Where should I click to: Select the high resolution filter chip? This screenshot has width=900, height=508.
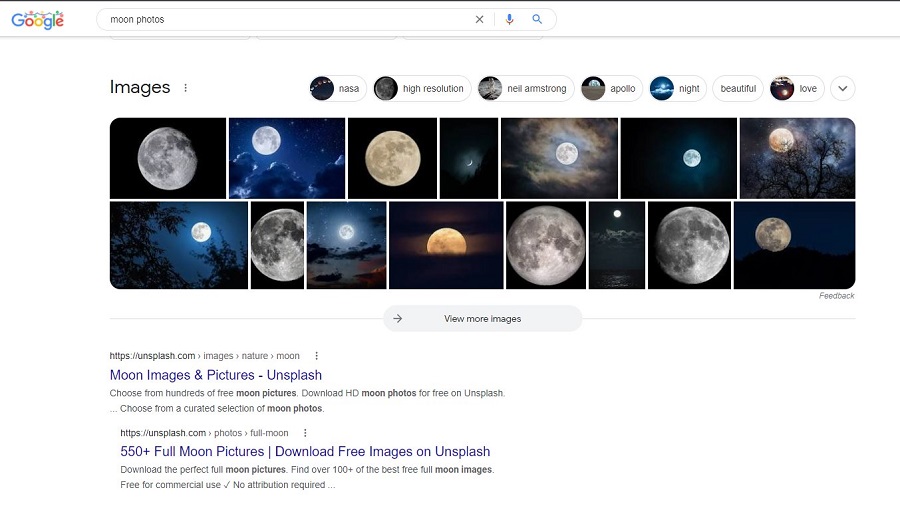click(x=421, y=88)
